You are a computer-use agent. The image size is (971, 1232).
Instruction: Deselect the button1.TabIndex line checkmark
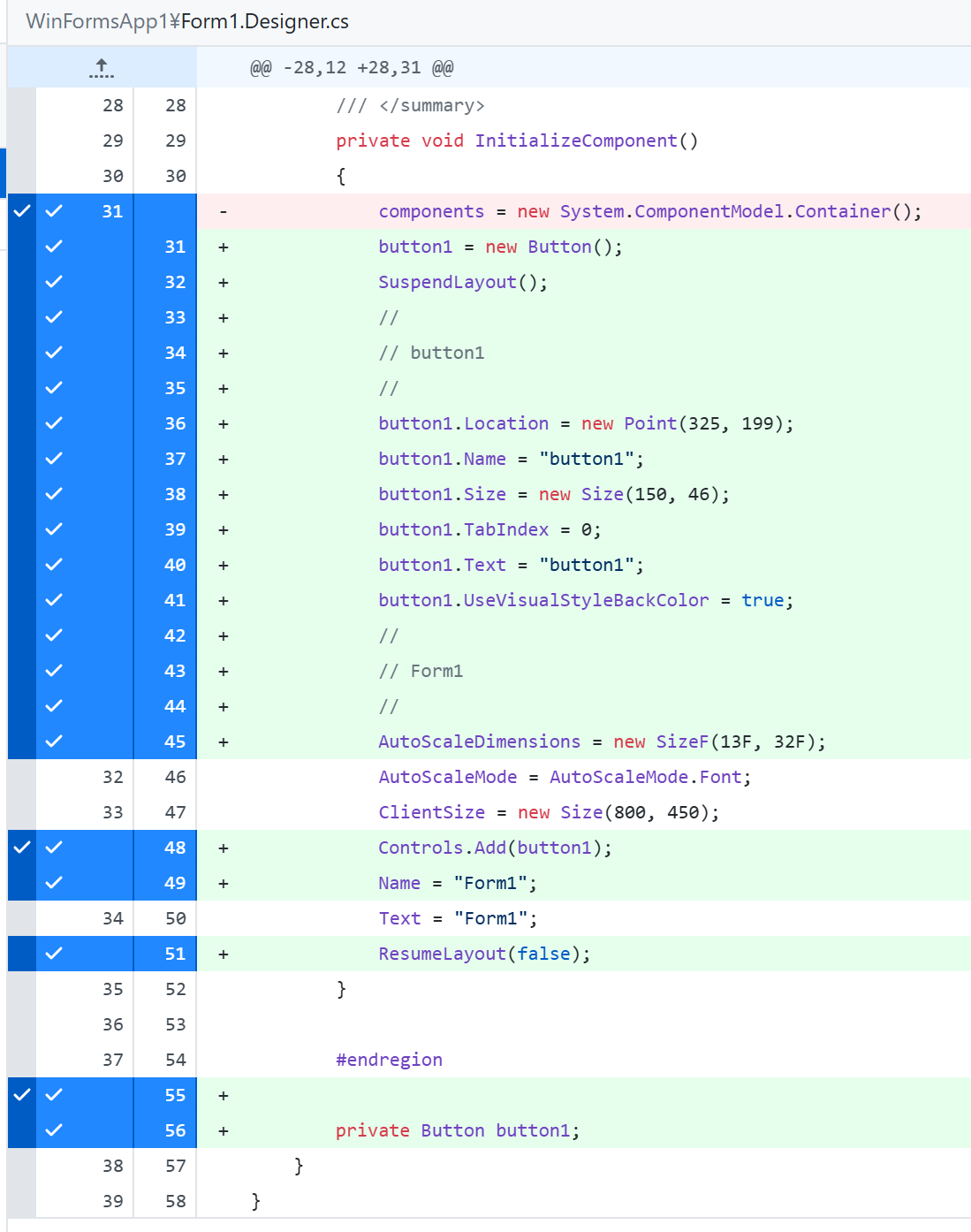tap(54, 529)
